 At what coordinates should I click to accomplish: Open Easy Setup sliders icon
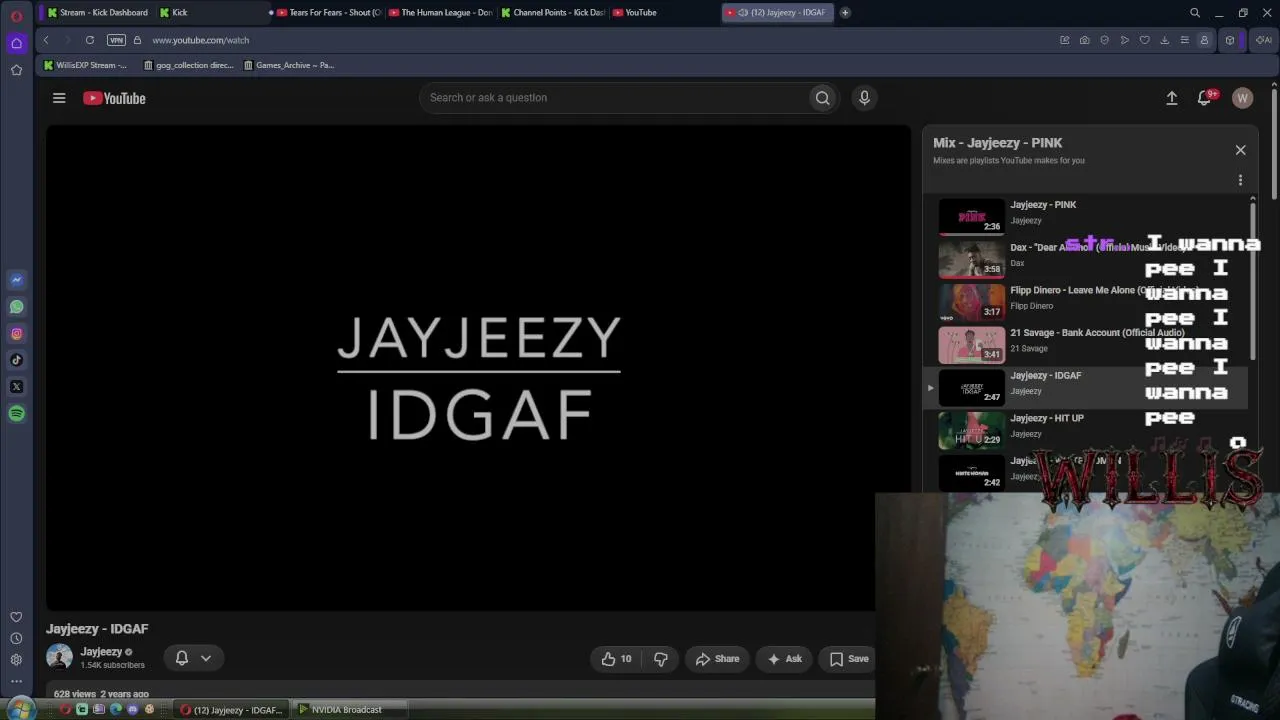1184,40
